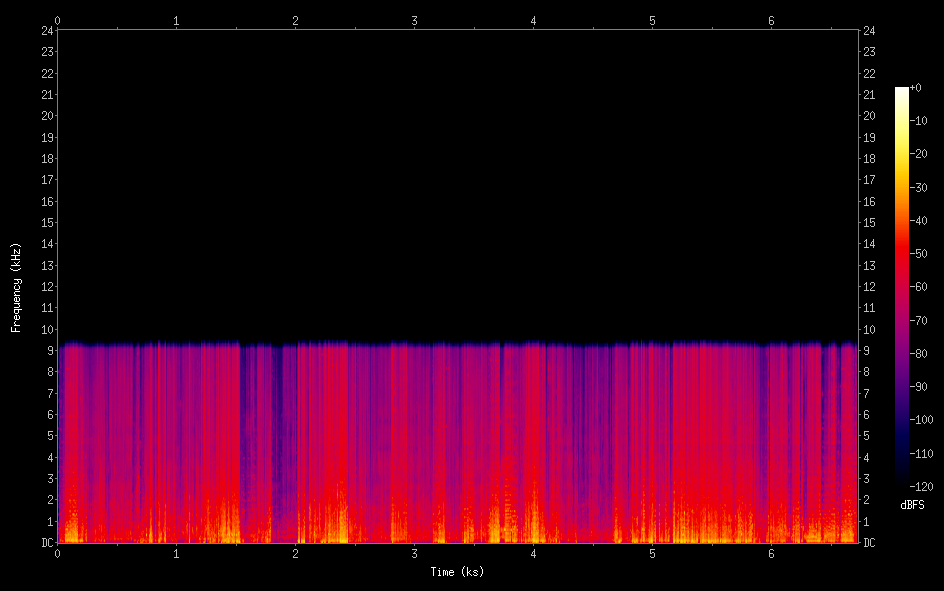The width and height of the screenshot is (944, 591).
Task: Click the Time (ks) axis title
Action: (457, 572)
